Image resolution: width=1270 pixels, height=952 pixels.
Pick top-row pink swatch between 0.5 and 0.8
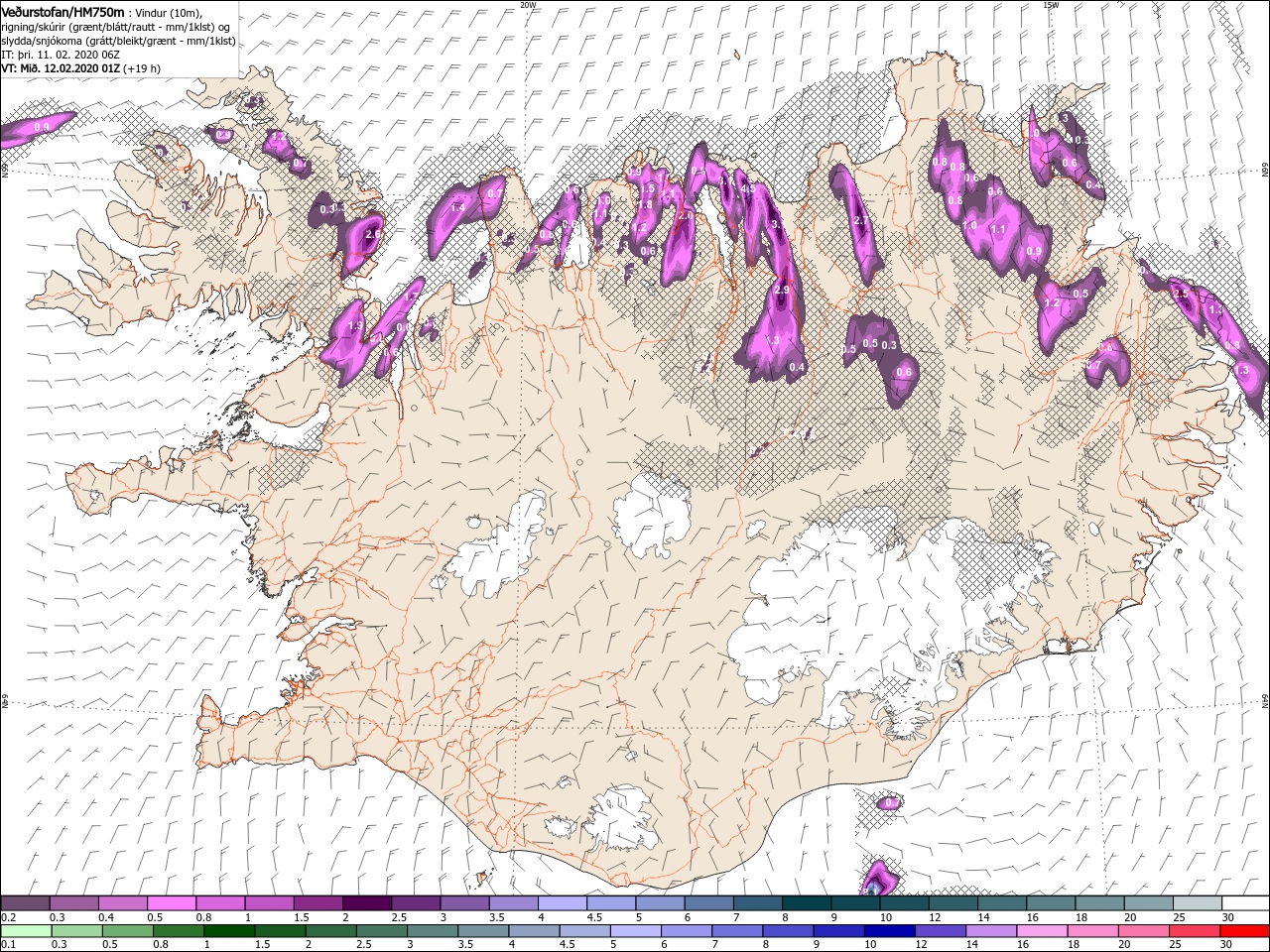tap(172, 903)
